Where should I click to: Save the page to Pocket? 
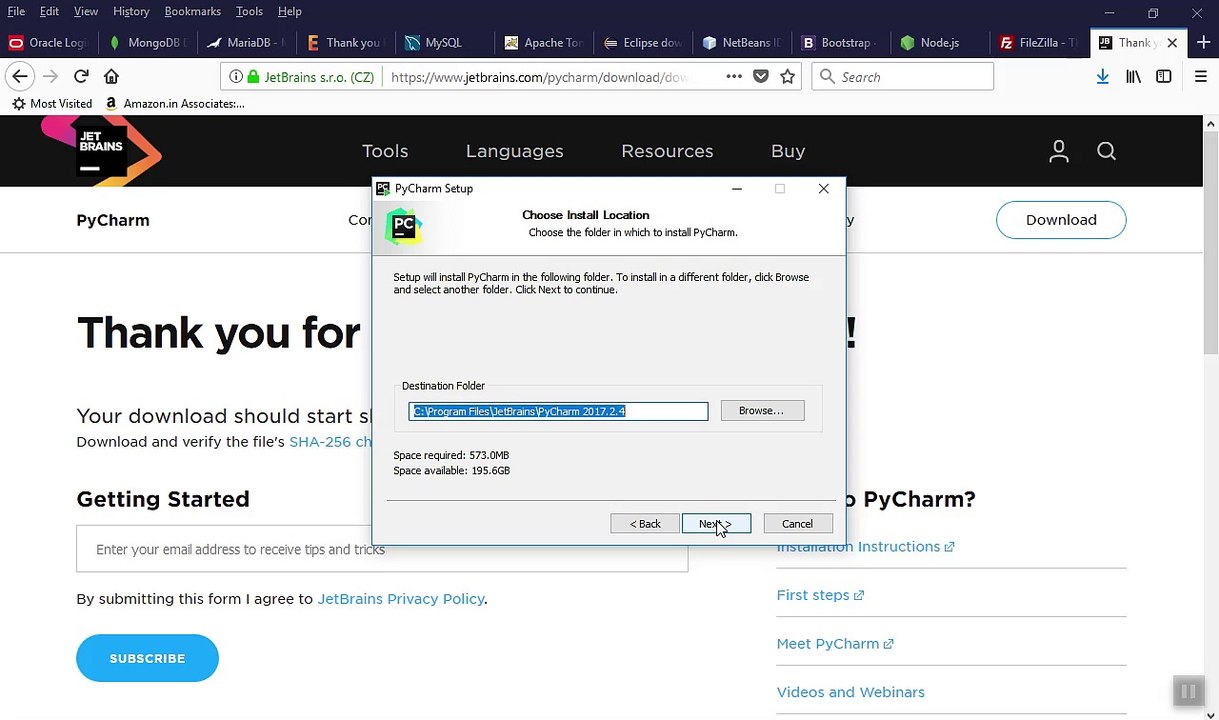[761, 77]
